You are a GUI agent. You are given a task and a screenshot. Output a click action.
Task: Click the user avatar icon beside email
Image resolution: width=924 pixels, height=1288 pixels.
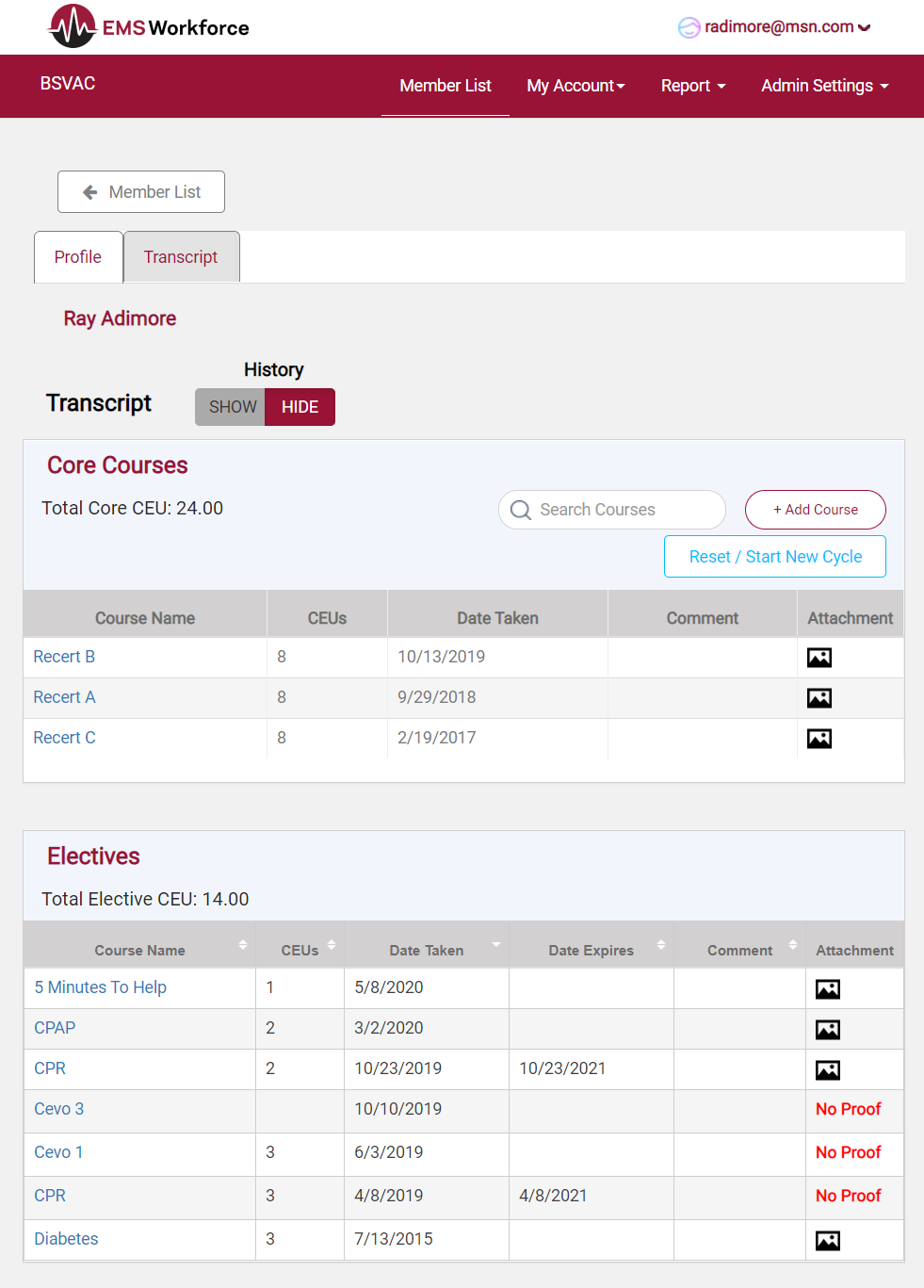(689, 27)
